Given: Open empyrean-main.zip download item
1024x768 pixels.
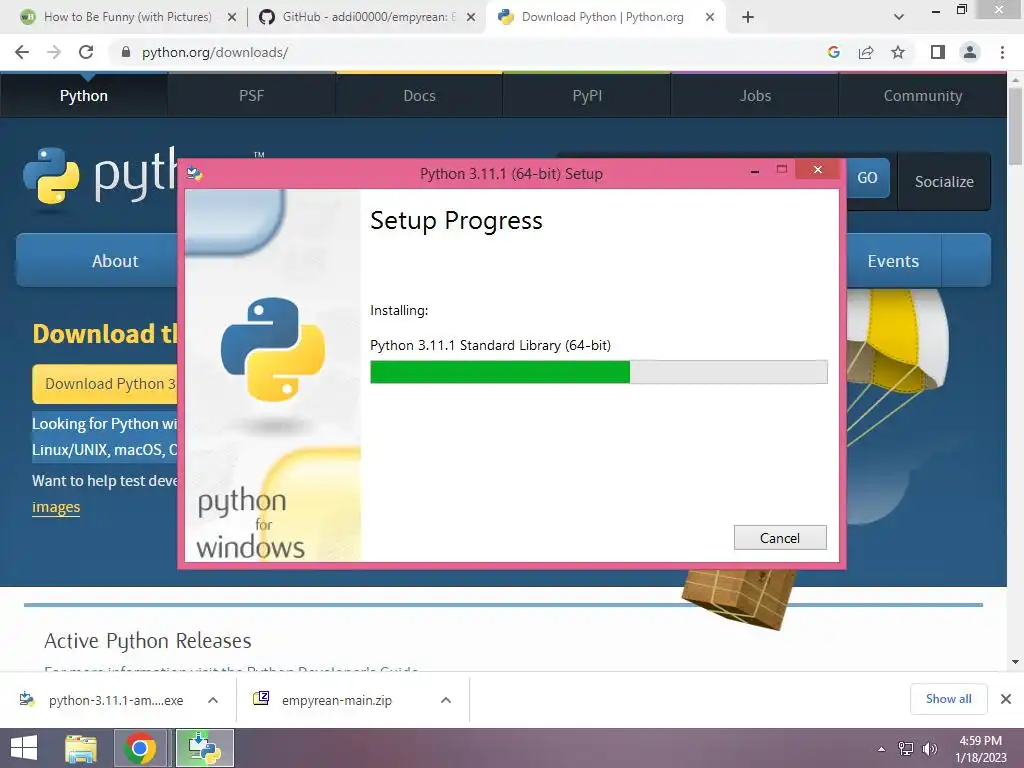Looking at the screenshot, I should (x=325, y=700).
